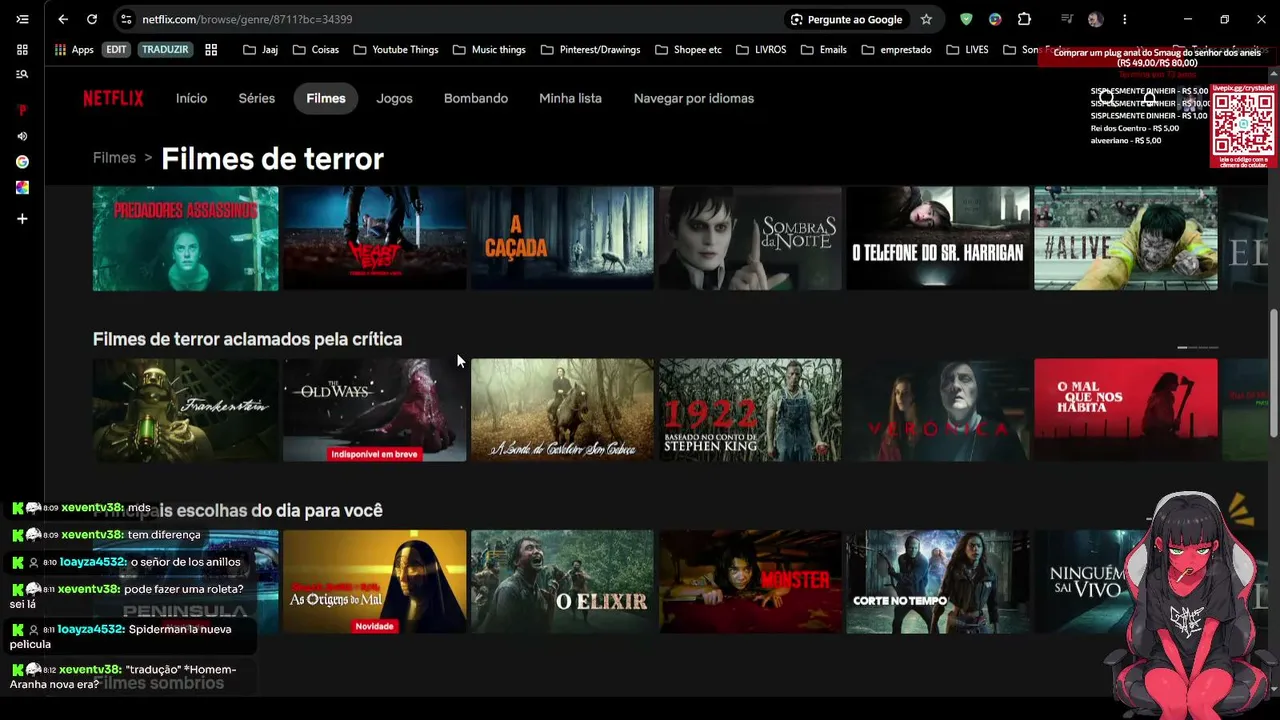Open the Séries section
1280x720 pixels.
[257, 98]
